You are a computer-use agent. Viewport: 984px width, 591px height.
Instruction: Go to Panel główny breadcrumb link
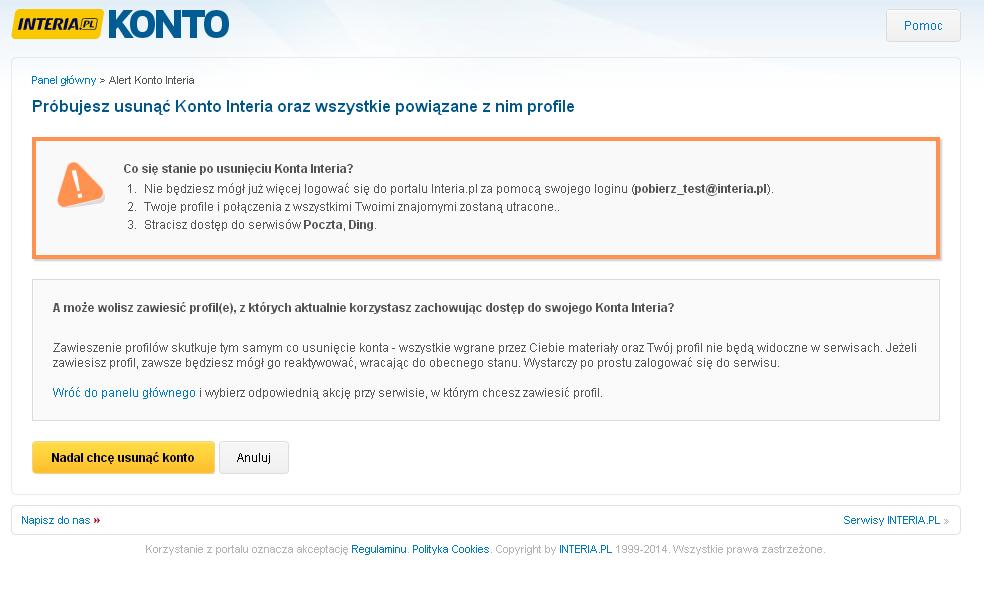(63, 80)
